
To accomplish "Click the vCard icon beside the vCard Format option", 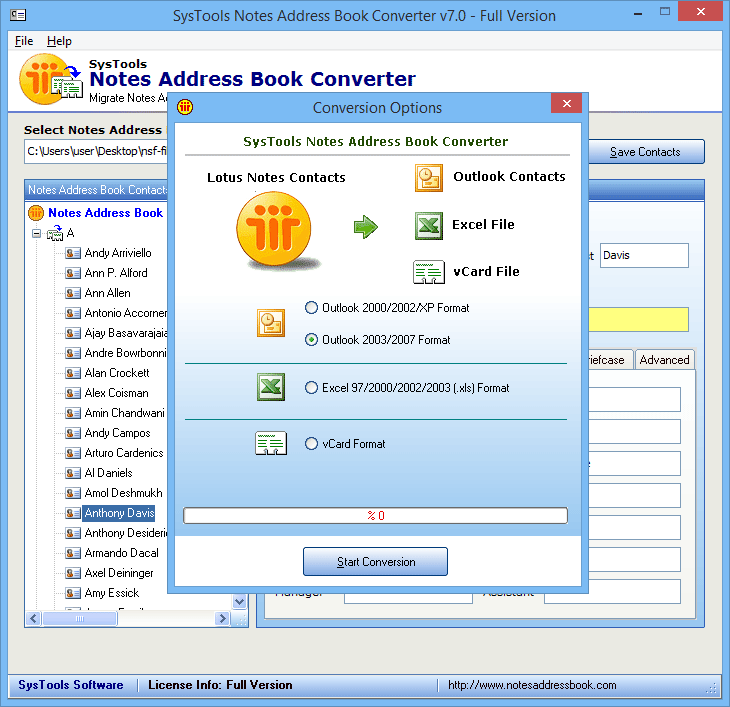I will pos(271,443).
